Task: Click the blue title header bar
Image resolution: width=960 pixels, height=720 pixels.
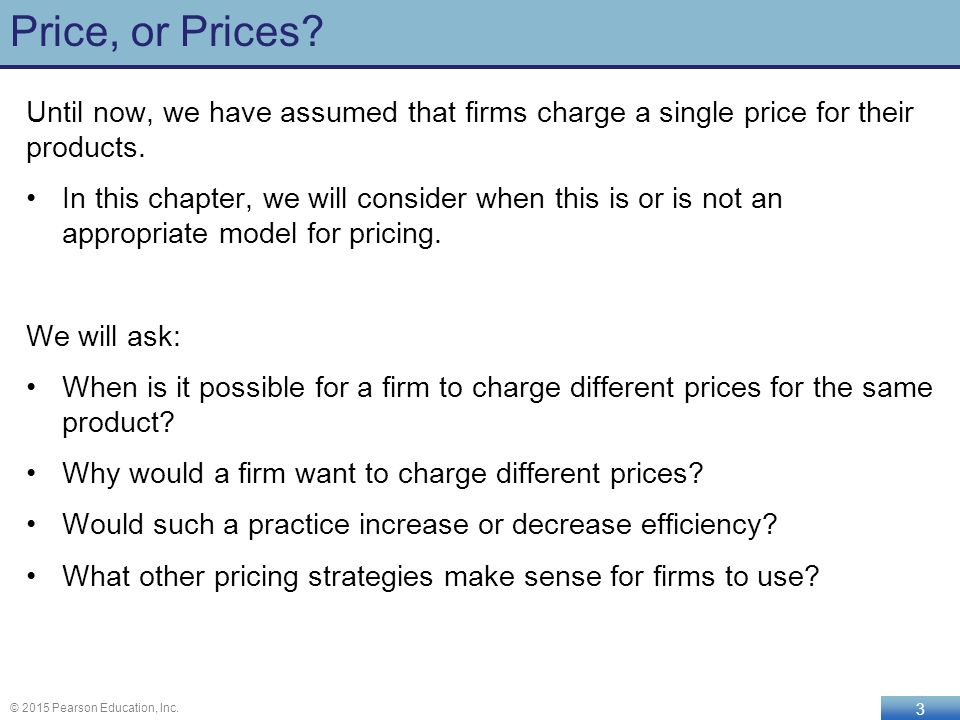Action: point(480,34)
